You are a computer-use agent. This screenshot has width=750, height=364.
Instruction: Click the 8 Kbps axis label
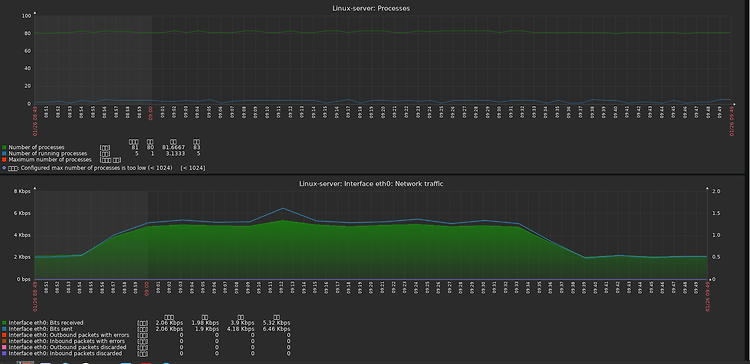pyautogui.click(x=22, y=191)
